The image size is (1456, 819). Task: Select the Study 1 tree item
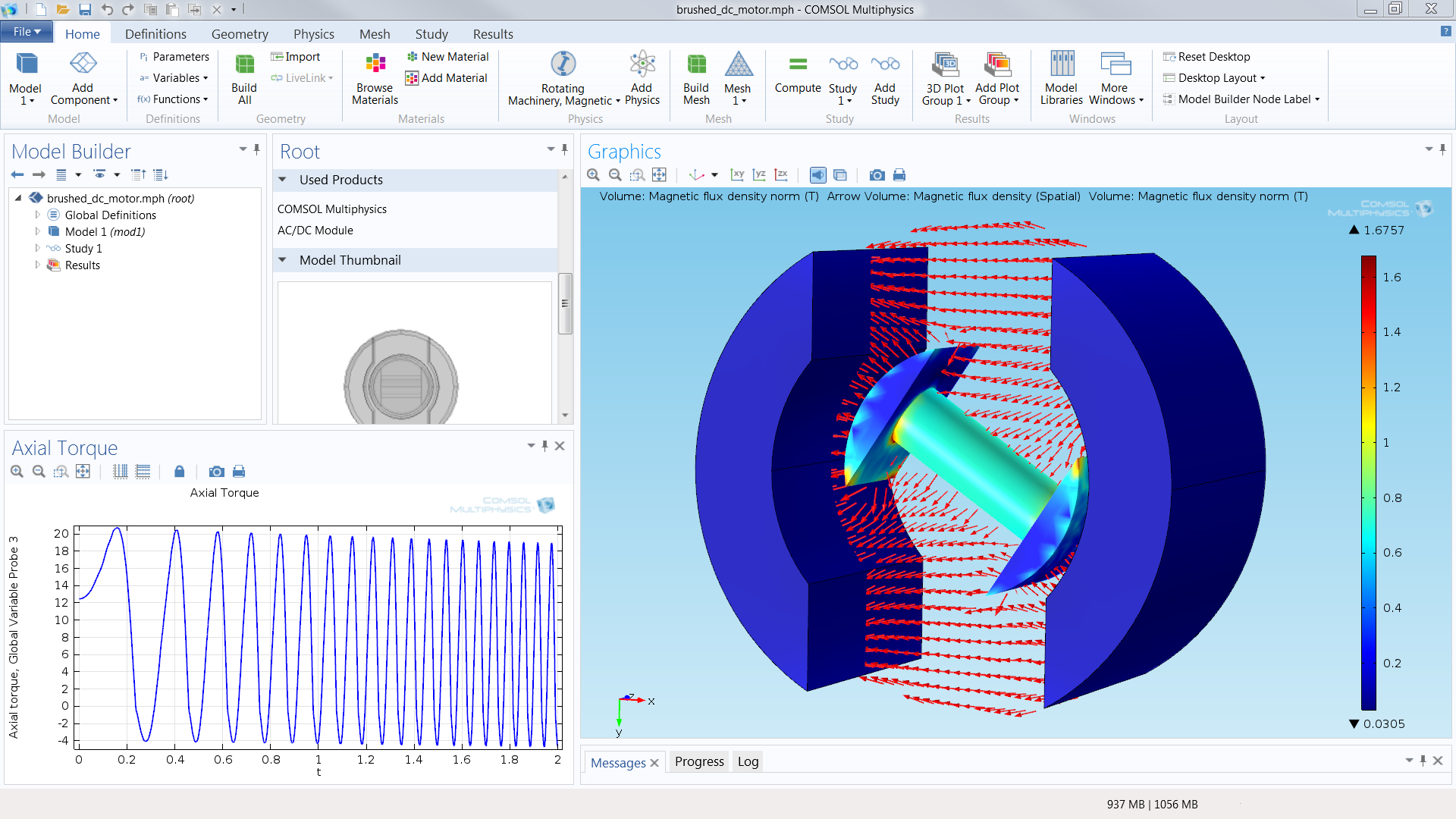click(x=84, y=248)
